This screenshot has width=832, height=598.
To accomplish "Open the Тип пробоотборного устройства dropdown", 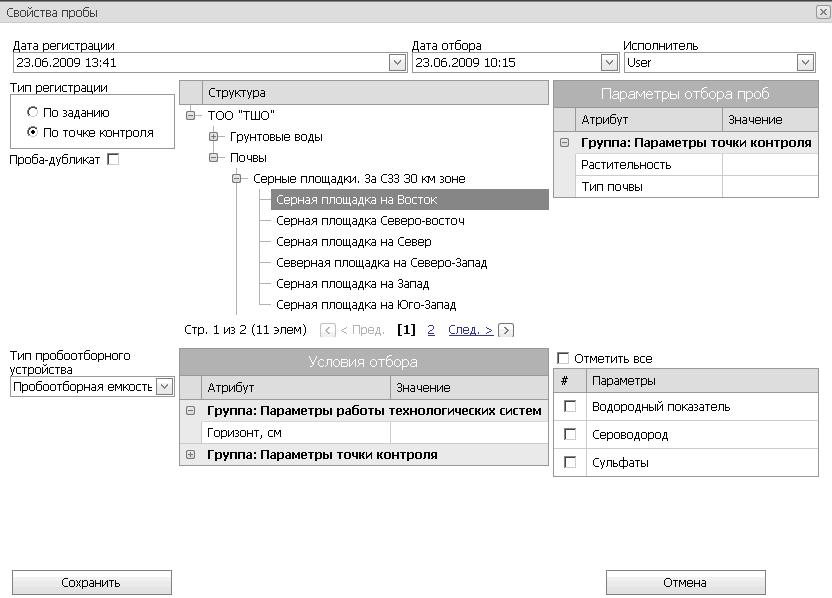I will 165,386.
